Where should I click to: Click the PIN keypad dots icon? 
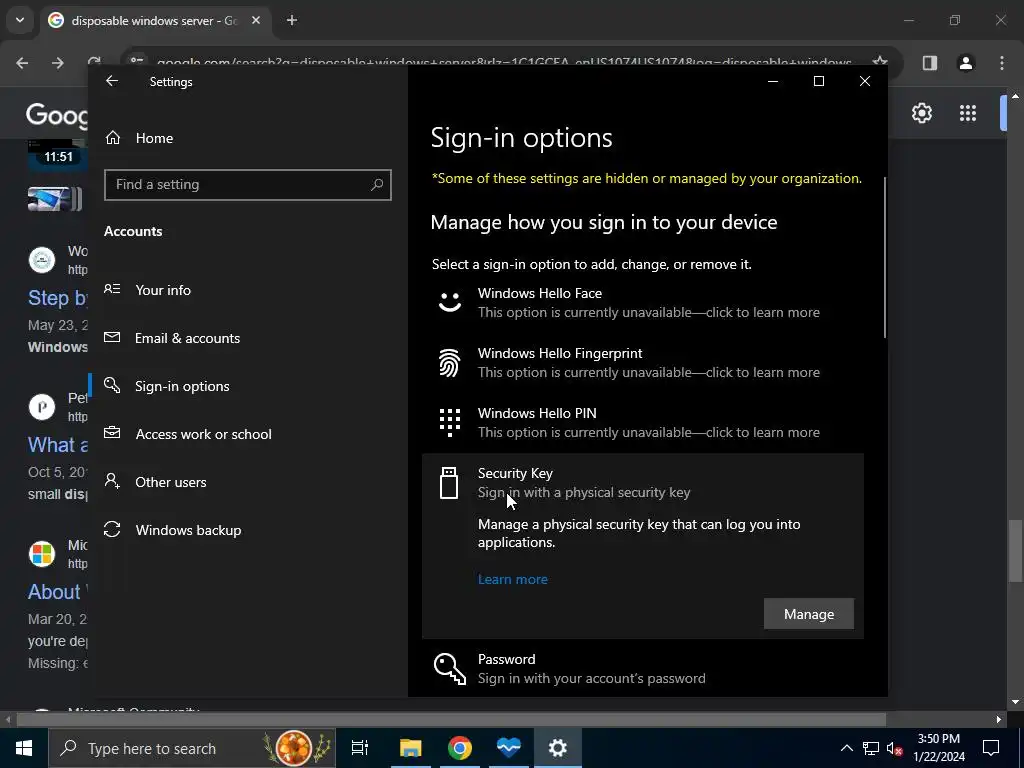pos(449,423)
